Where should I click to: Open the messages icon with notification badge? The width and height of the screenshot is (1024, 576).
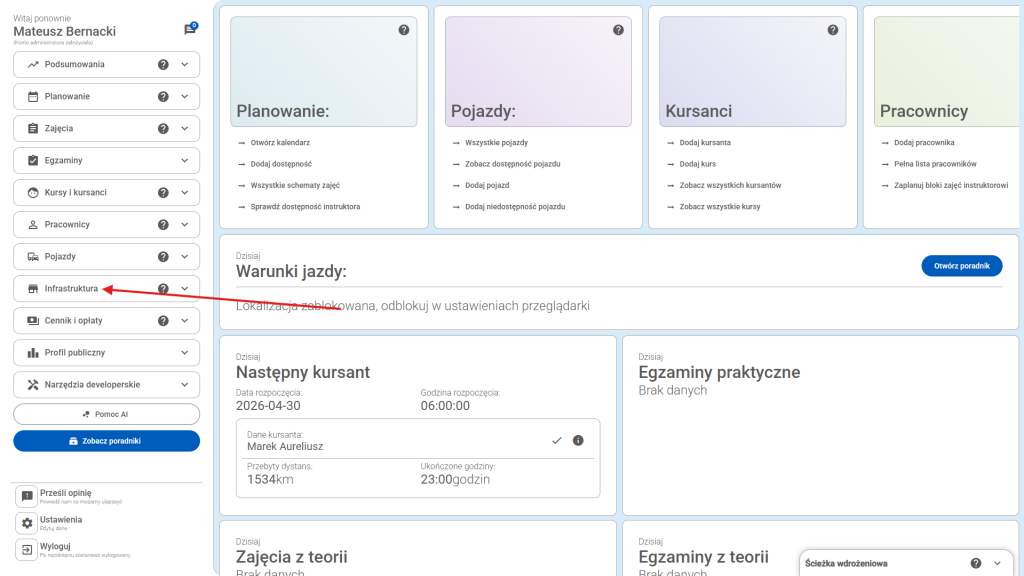[189, 30]
